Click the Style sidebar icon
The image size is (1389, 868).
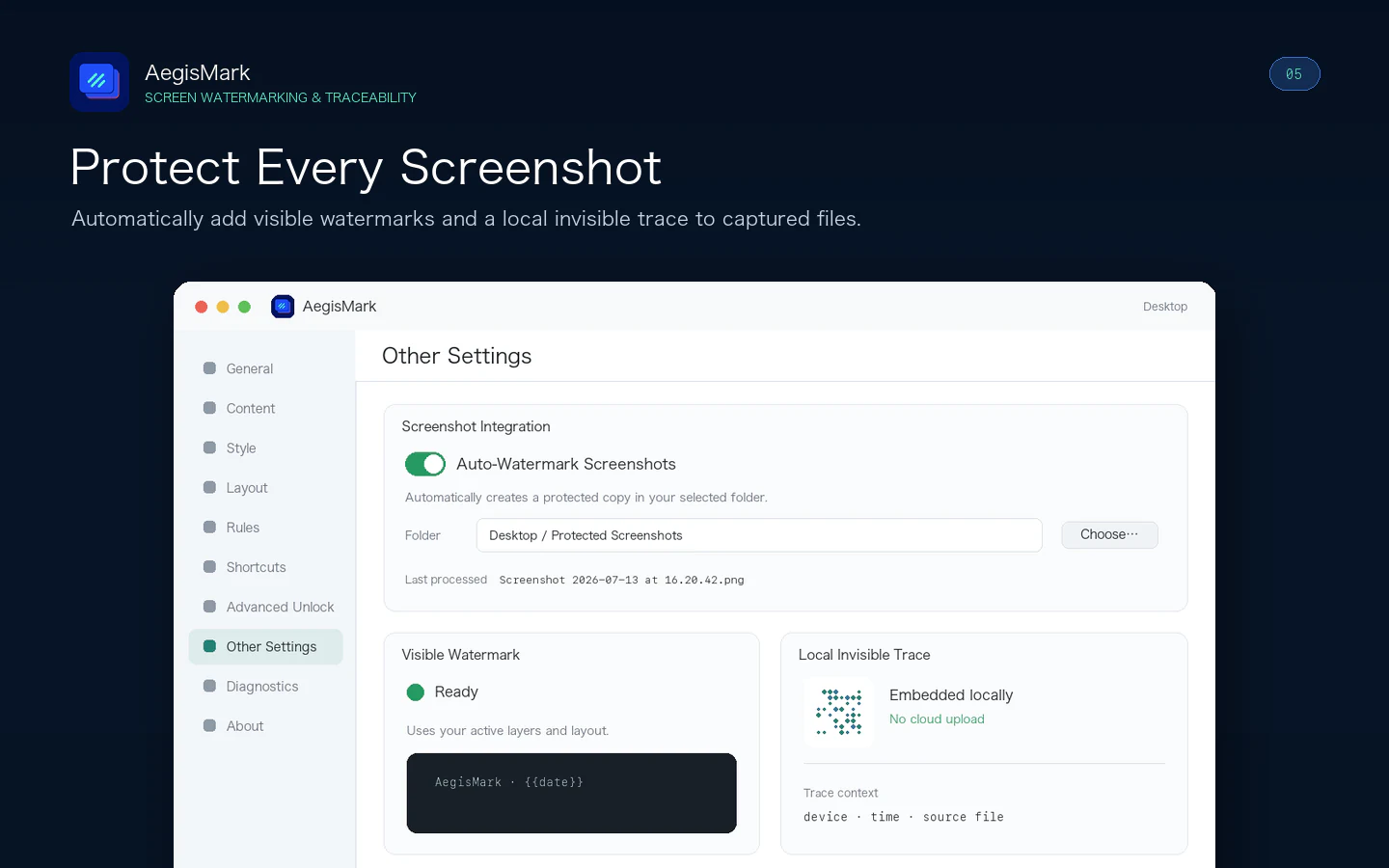coord(209,448)
